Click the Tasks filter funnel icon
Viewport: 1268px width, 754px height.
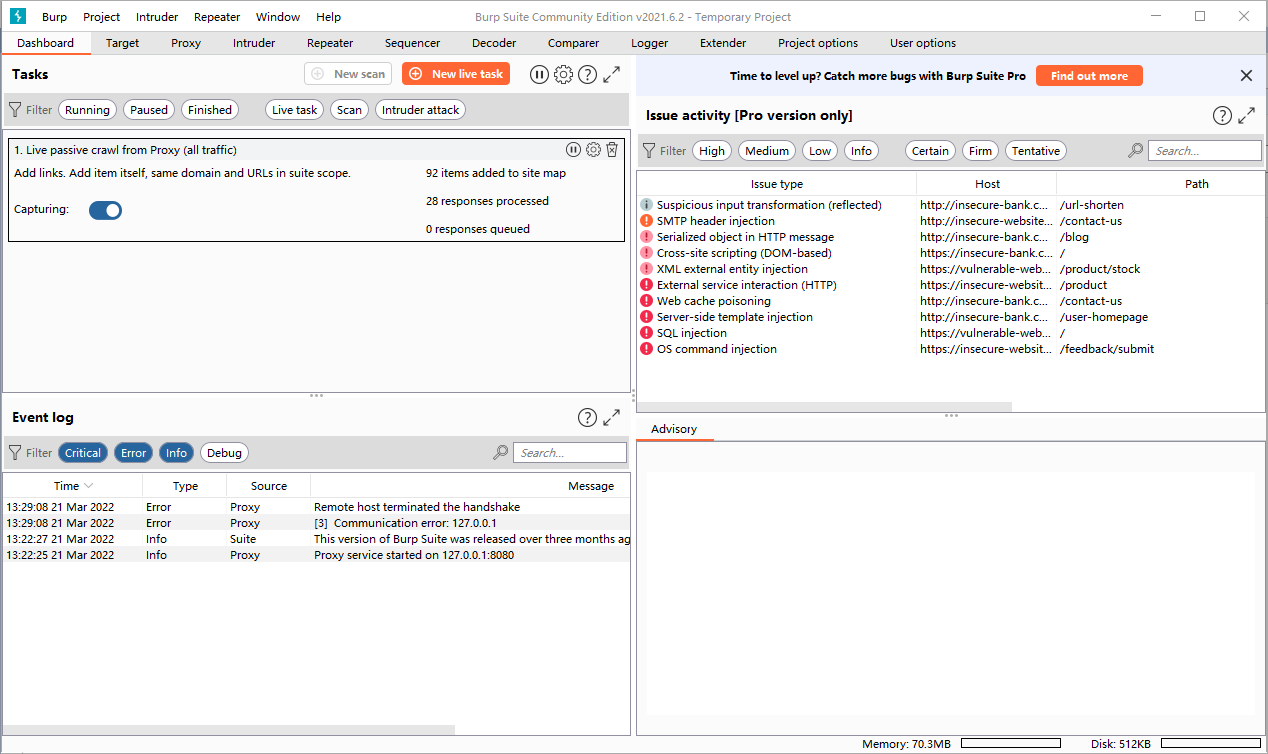pos(15,110)
